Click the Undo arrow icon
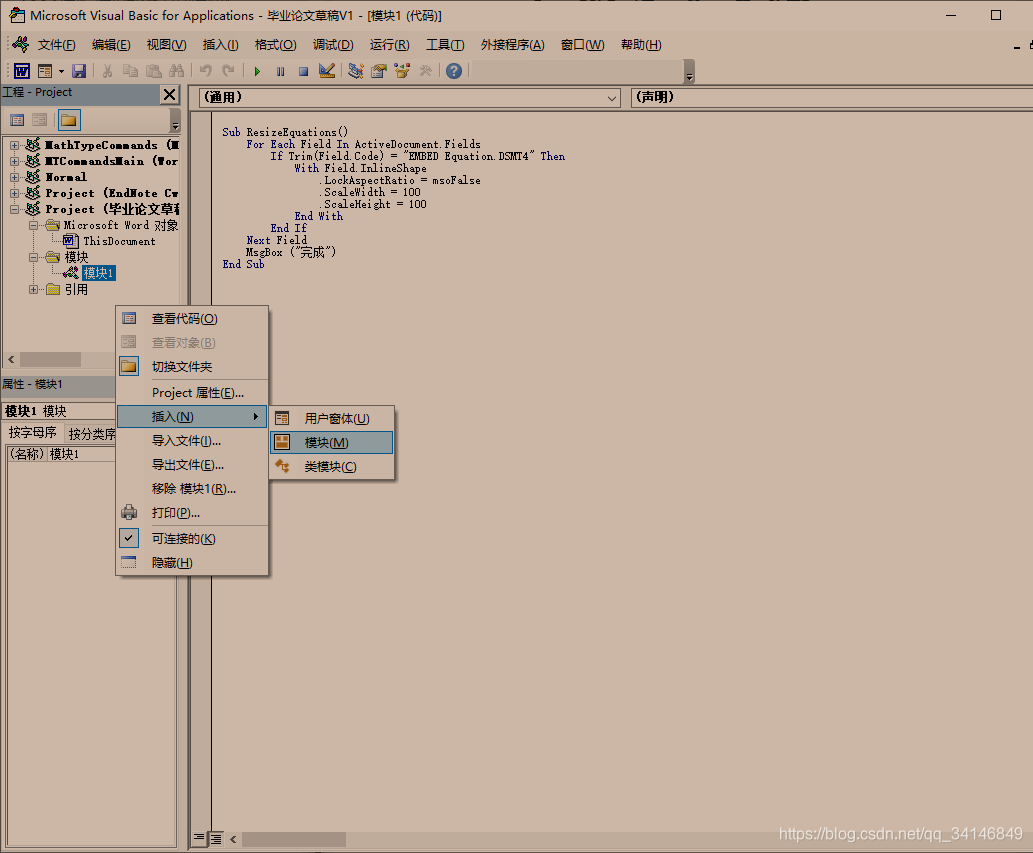This screenshot has width=1033, height=853. point(206,71)
